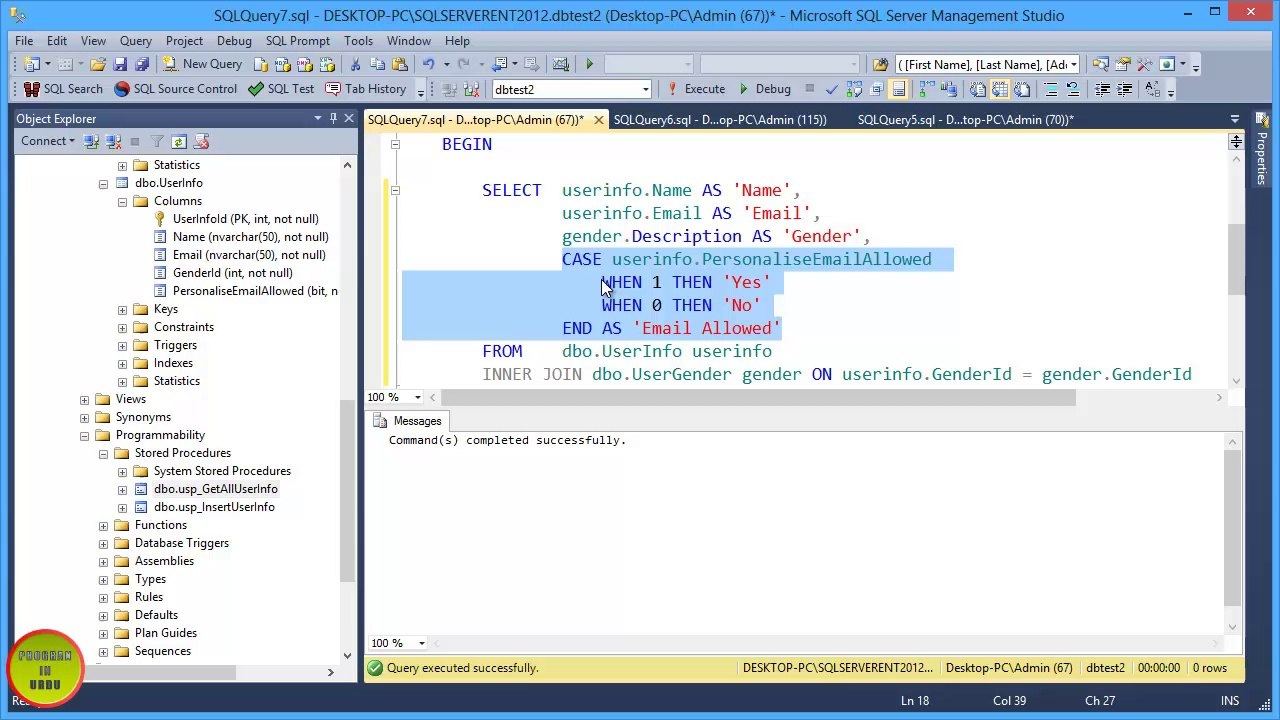This screenshot has height=720, width=1280.
Task: Toggle Results to Grid mode
Action: (x=999, y=89)
